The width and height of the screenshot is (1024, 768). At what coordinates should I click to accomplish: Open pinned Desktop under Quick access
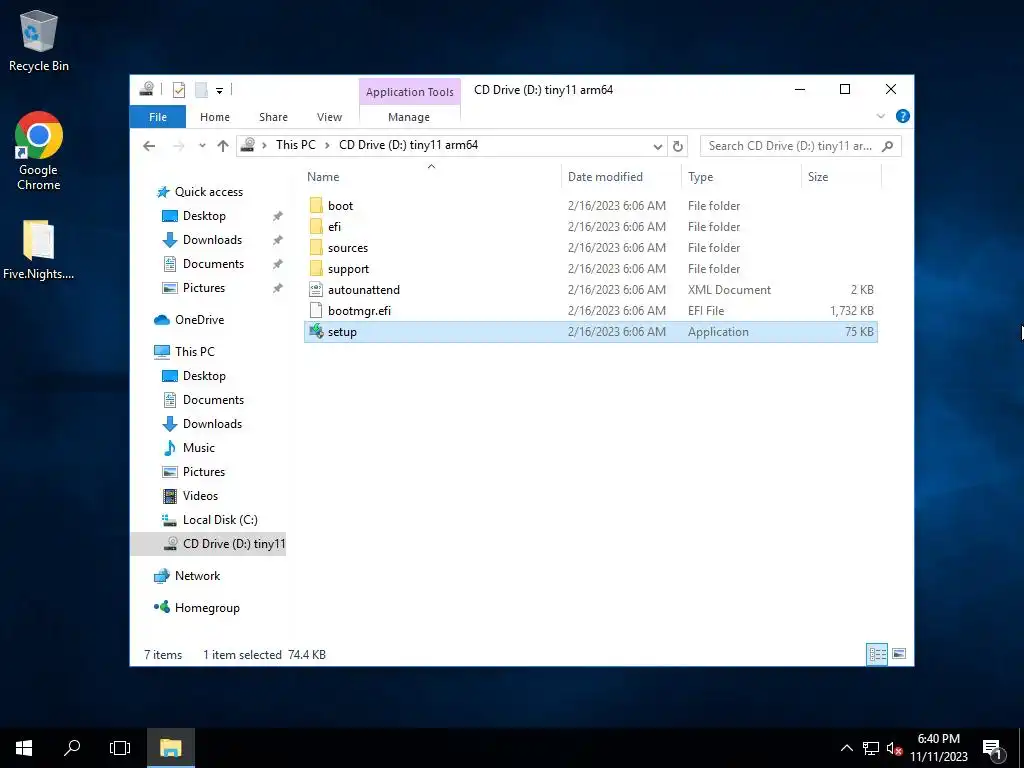(204, 216)
